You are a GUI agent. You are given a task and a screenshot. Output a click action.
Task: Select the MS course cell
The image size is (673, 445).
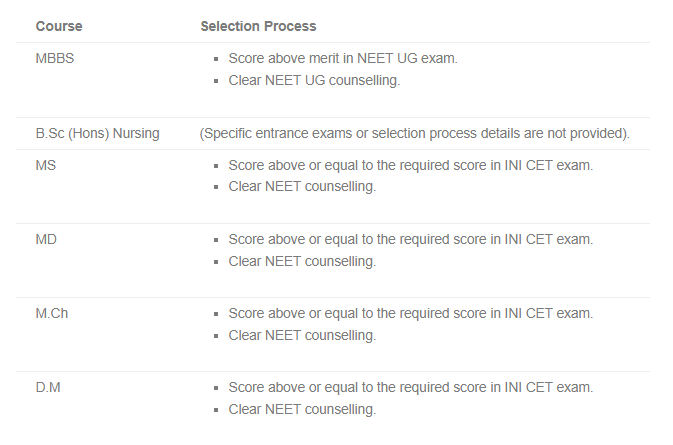pos(46,165)
